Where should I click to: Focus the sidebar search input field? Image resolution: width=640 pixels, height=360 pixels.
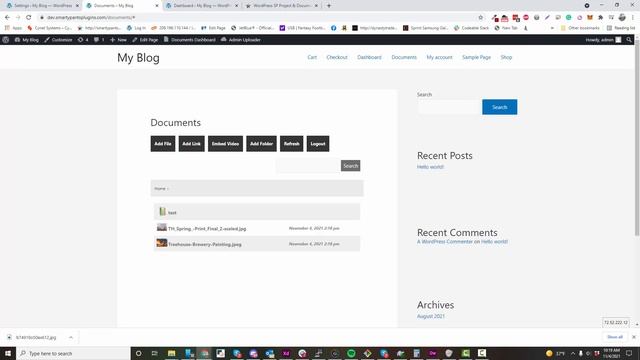(449, 107)
